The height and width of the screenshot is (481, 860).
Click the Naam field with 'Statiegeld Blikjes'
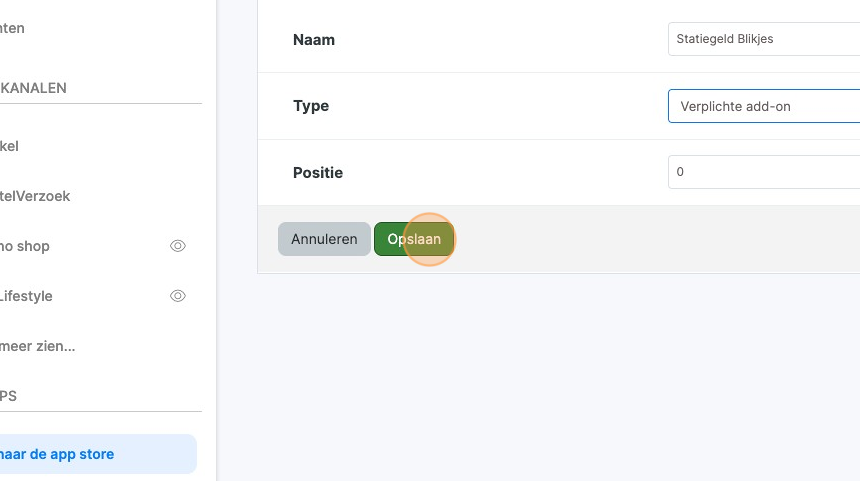[763, 39]
